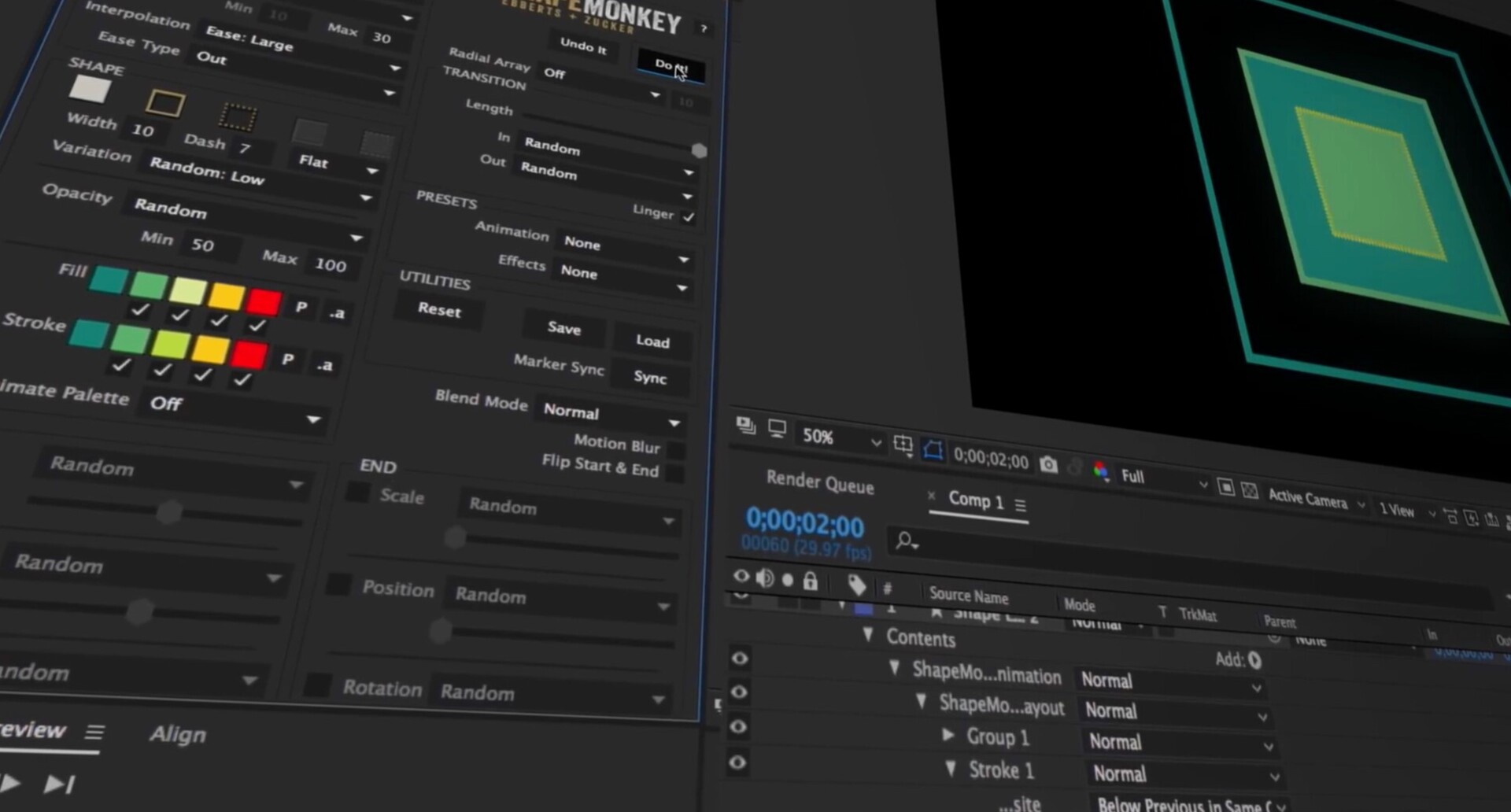The image size is (1511, 812).
Task: Collapse the Contents disclosure triangle
Action: [867, 635]
